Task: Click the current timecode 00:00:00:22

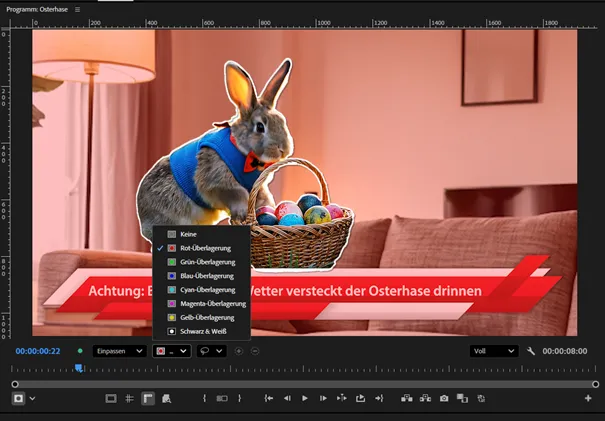Action: point(38,351)
